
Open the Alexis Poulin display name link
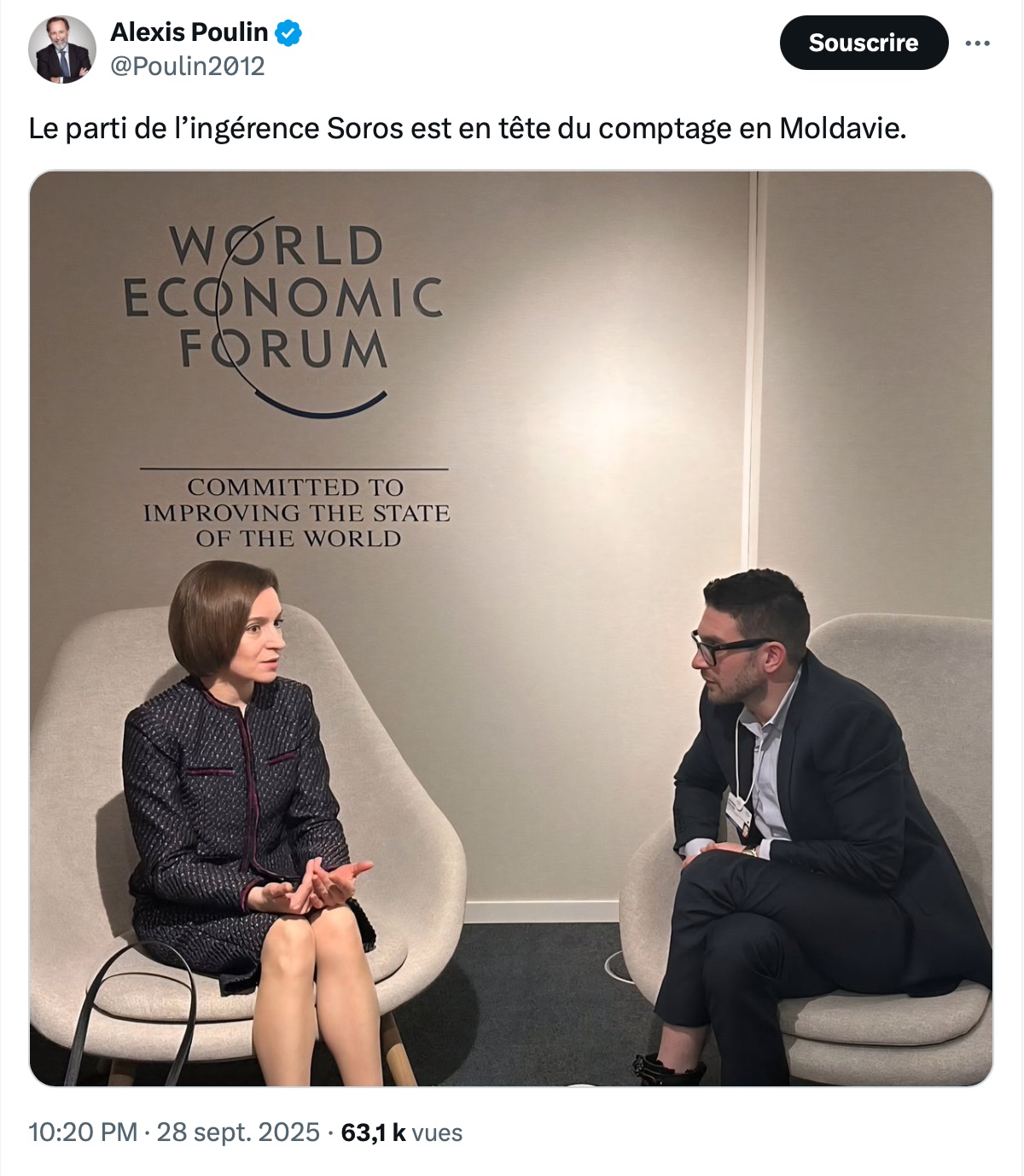point(189,32)
